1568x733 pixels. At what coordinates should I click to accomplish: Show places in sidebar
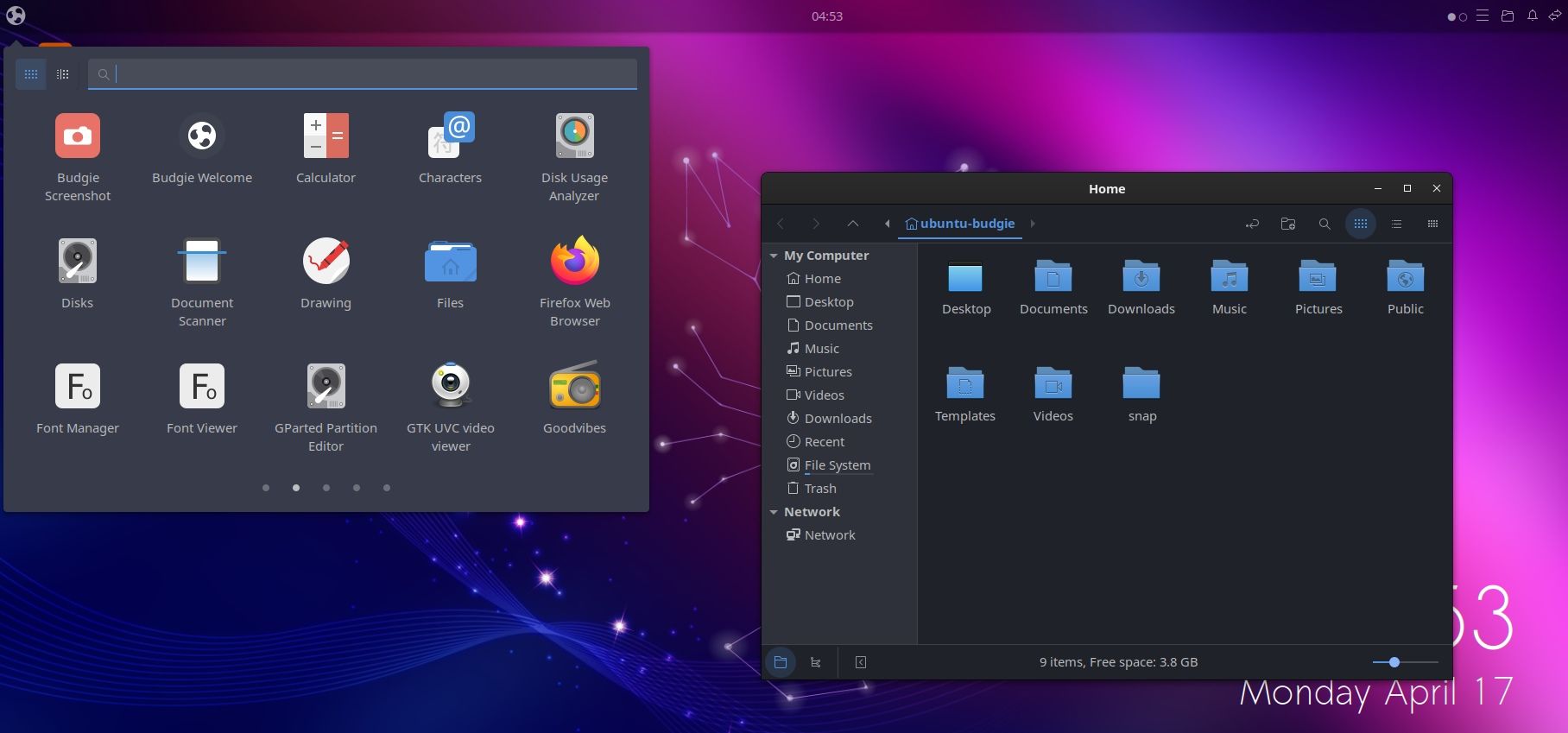click(x=781, y=662)
